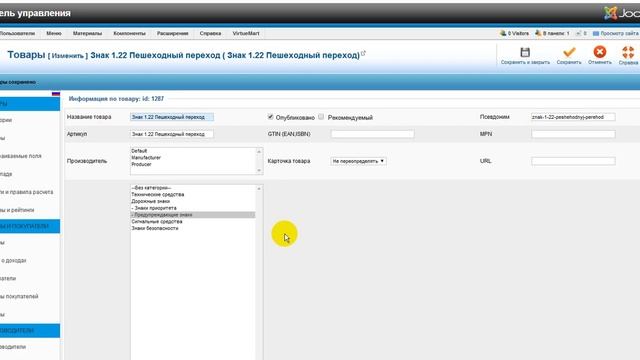Click the Save and close floppy icon
This screenshot has width=640, height=360.
point(525,52)
